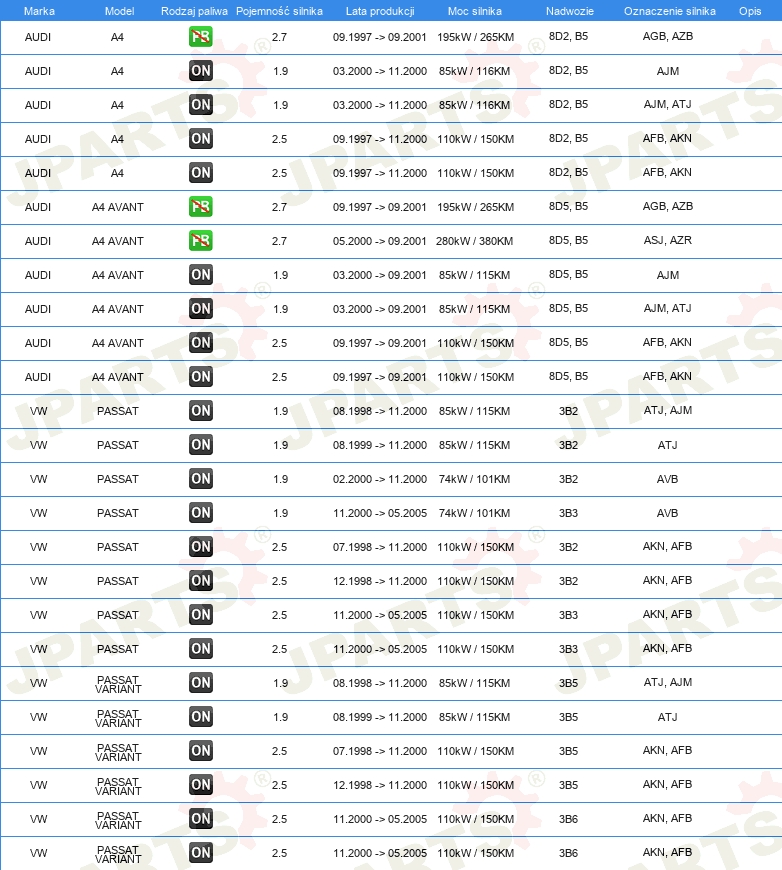This screenshot has height=870, width=782.
Task: Click the Moc silnika column header
Action: click(x=475, y=11)
